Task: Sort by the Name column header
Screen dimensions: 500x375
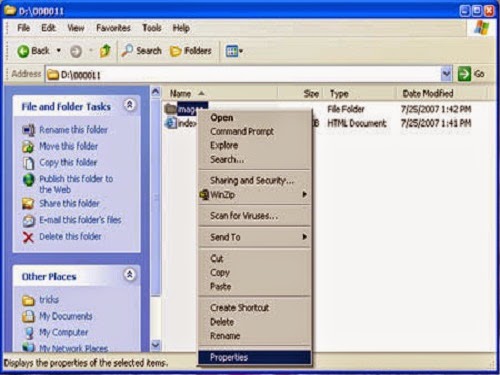Action: point(220,94)
